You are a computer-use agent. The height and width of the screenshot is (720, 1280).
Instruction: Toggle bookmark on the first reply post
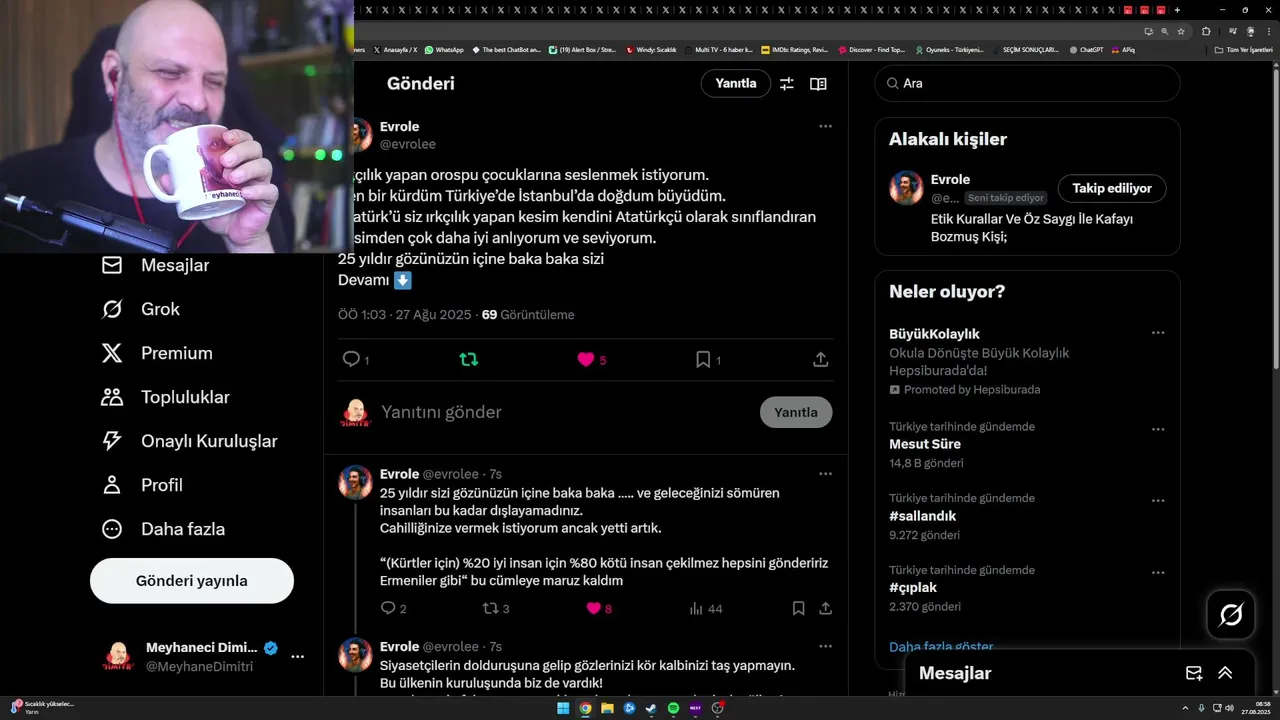click(x=798, y=608)
